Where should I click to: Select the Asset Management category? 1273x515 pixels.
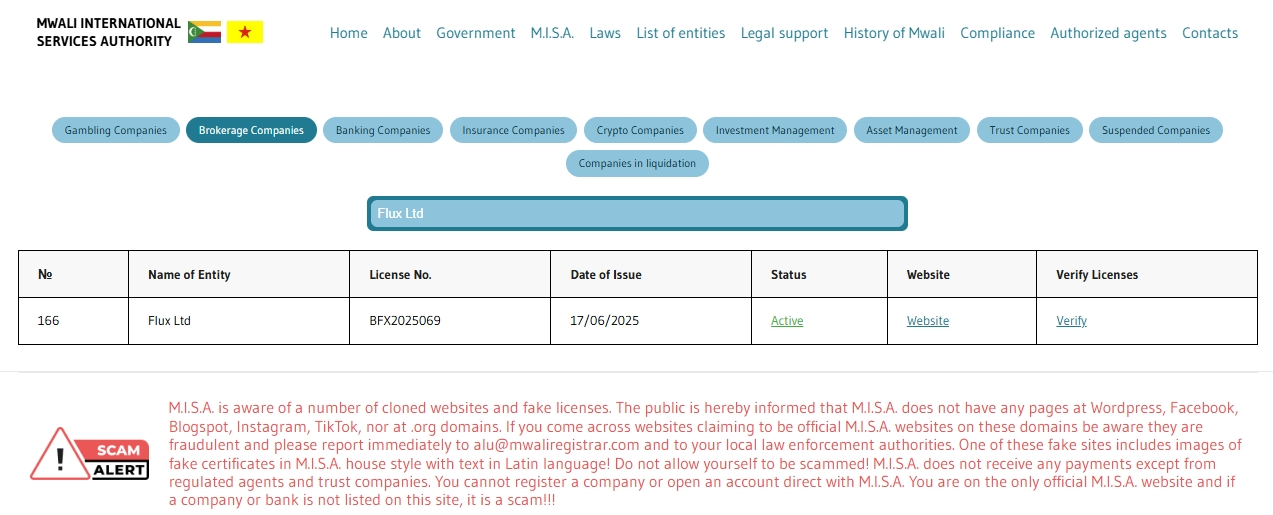tap(912, 130)
